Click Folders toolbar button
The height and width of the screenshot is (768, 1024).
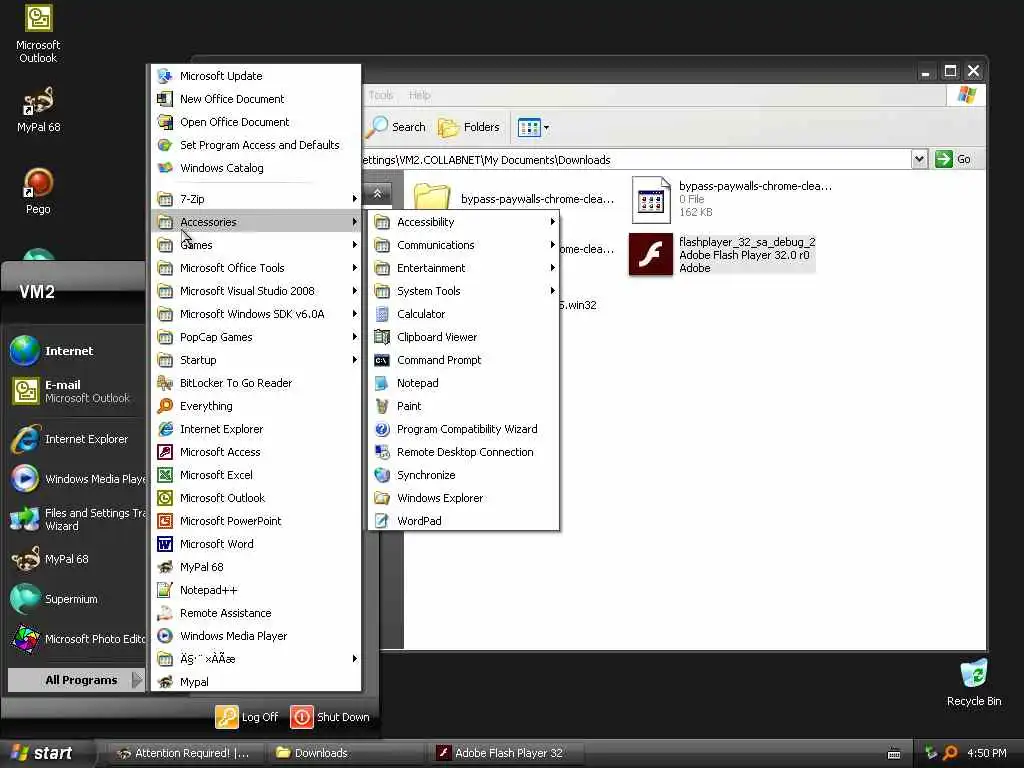(468, 127)
